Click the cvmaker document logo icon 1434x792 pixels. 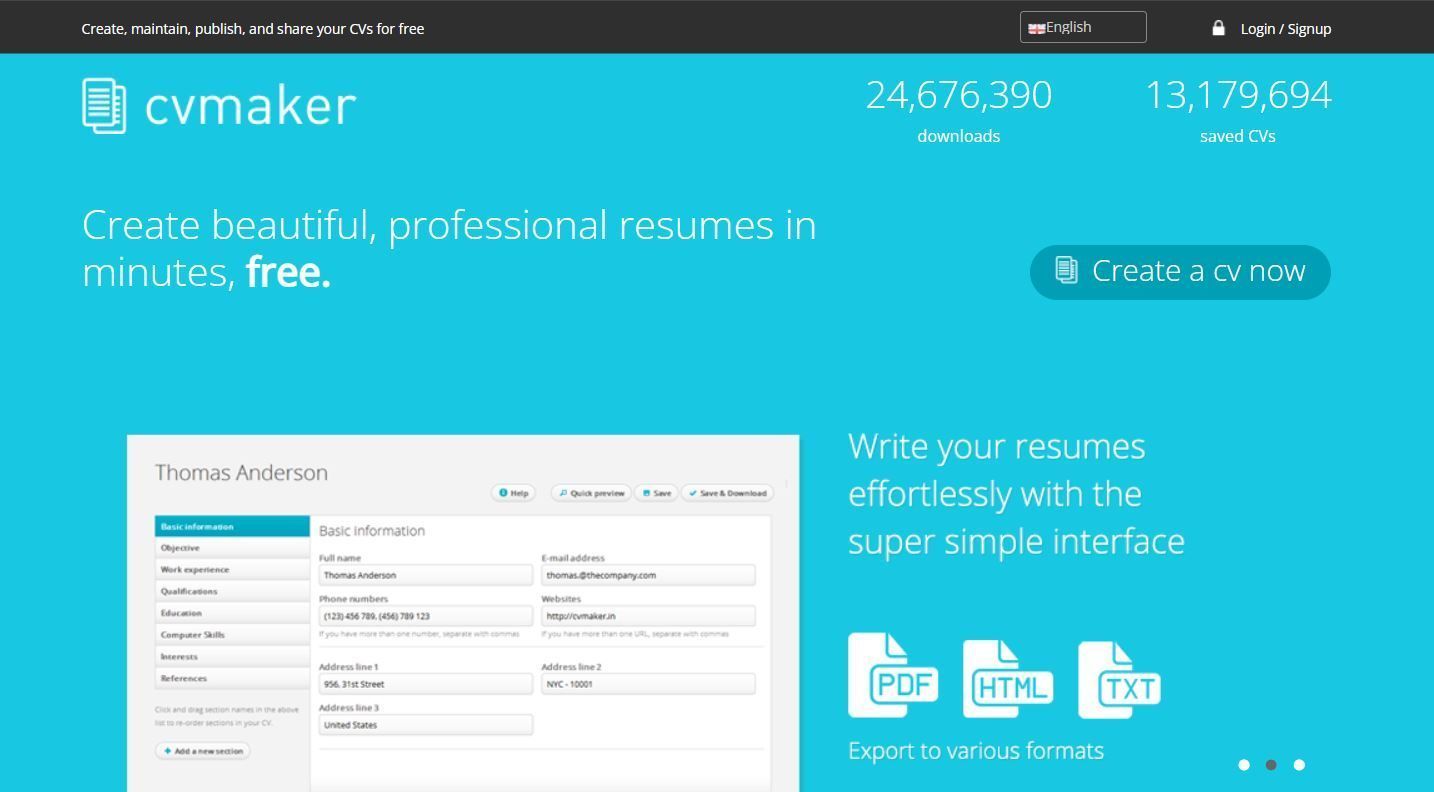[x=104, y=105]
